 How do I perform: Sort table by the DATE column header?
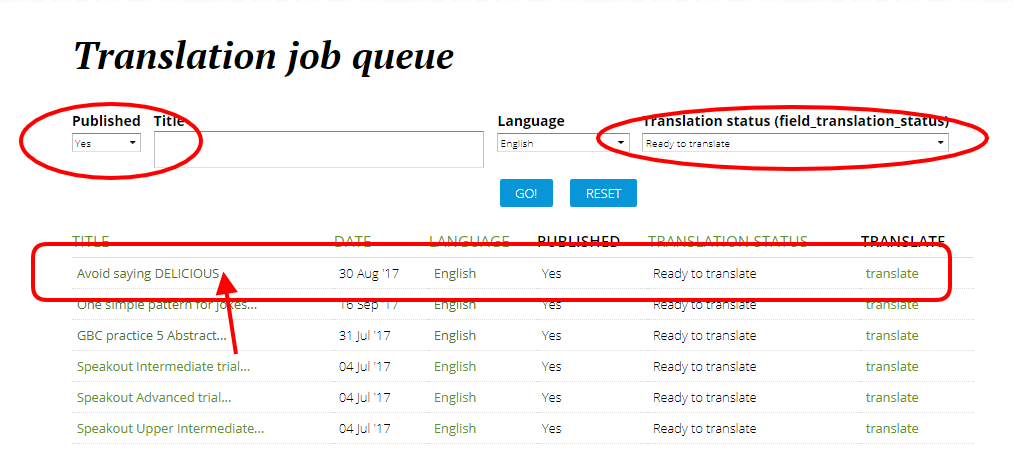tap(352, 241)
